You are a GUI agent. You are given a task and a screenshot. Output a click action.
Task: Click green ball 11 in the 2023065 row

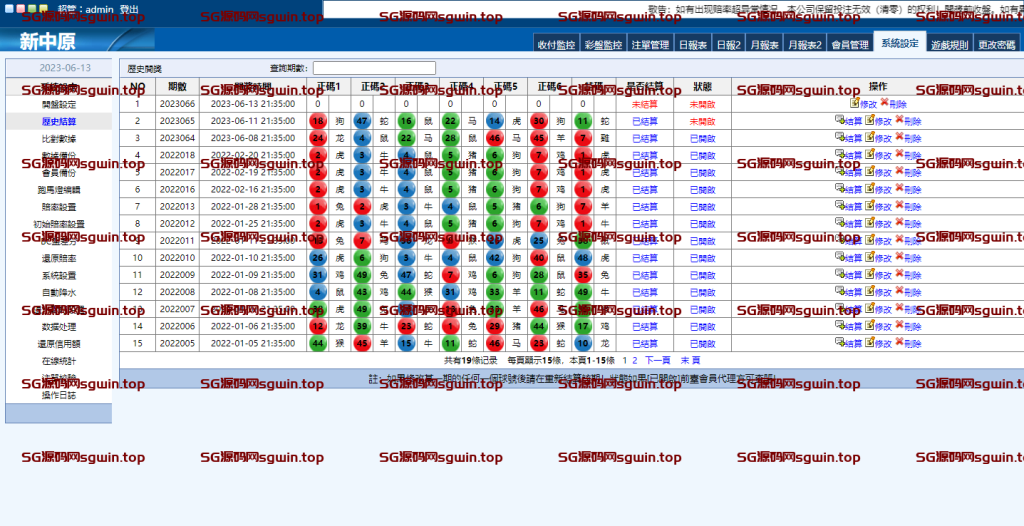(583, 121)
